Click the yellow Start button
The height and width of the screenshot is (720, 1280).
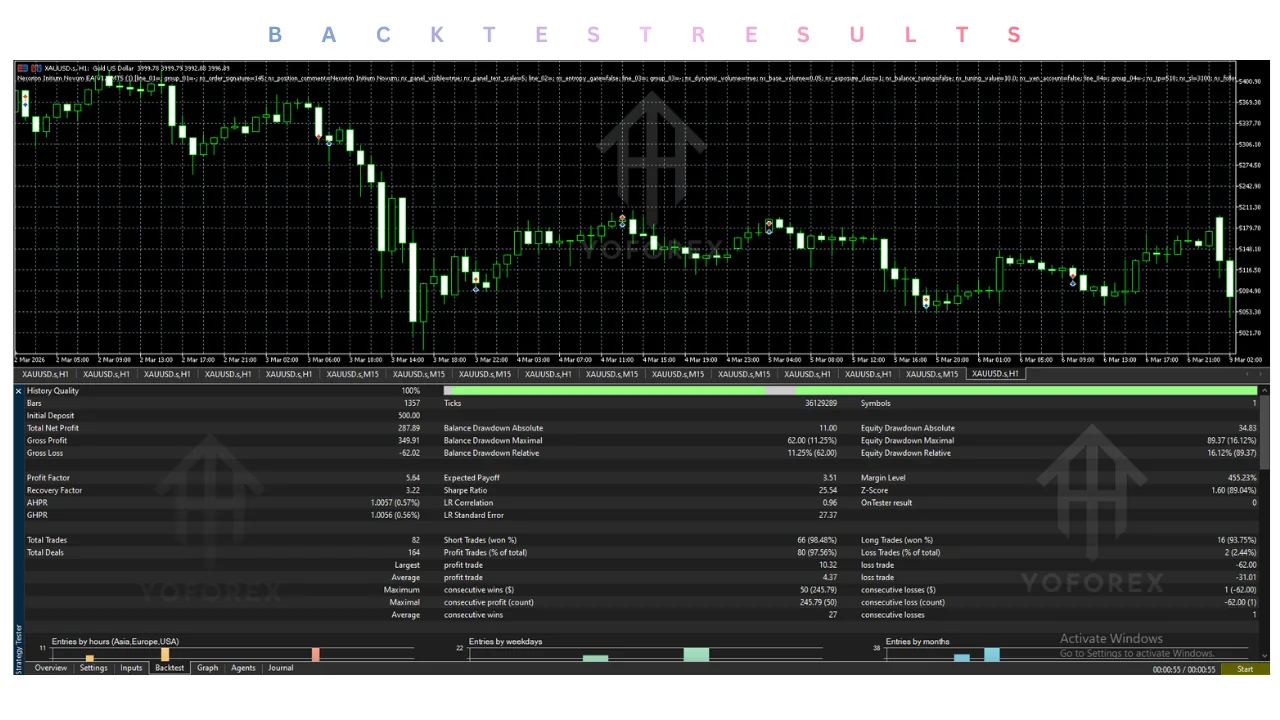pyautogui.click(x=1245, y=669)
